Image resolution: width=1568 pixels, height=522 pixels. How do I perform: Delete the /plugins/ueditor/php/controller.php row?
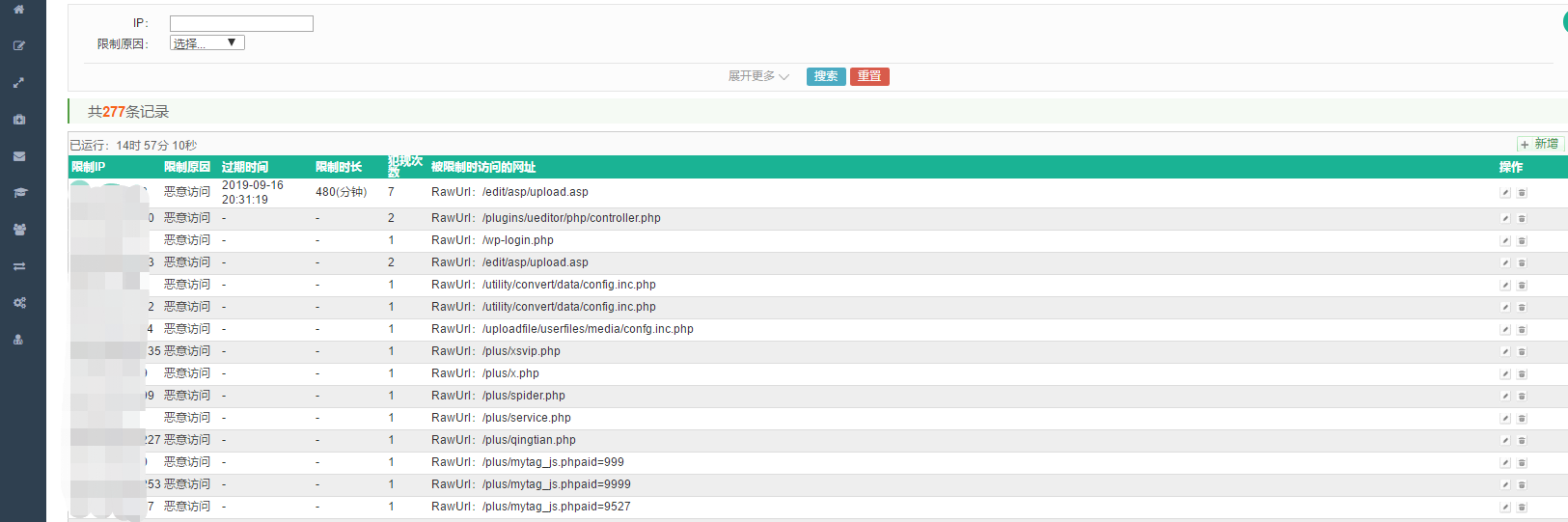click(x=1522, y=219)
